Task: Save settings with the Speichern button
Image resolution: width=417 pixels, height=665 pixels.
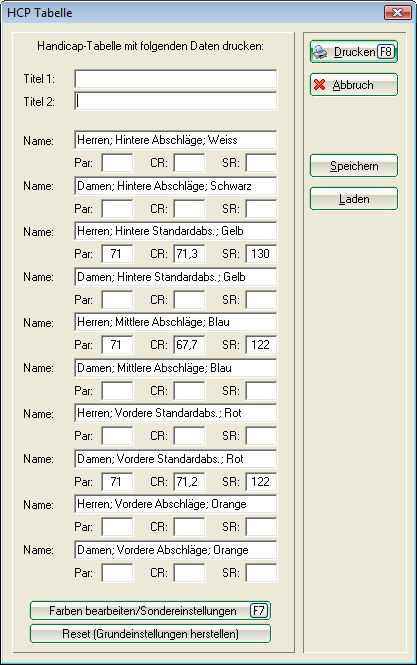Action: pos(354,166)
